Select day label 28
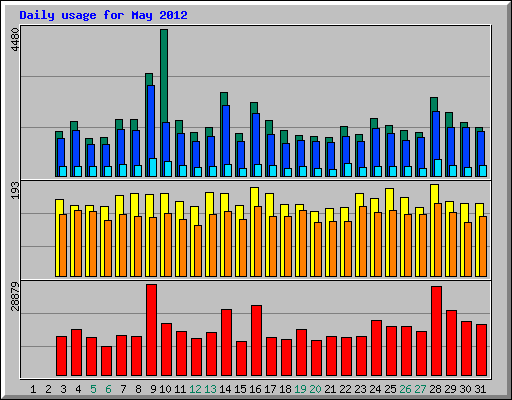512x400 pixels. pyautogui.click(x=435, y=389)
